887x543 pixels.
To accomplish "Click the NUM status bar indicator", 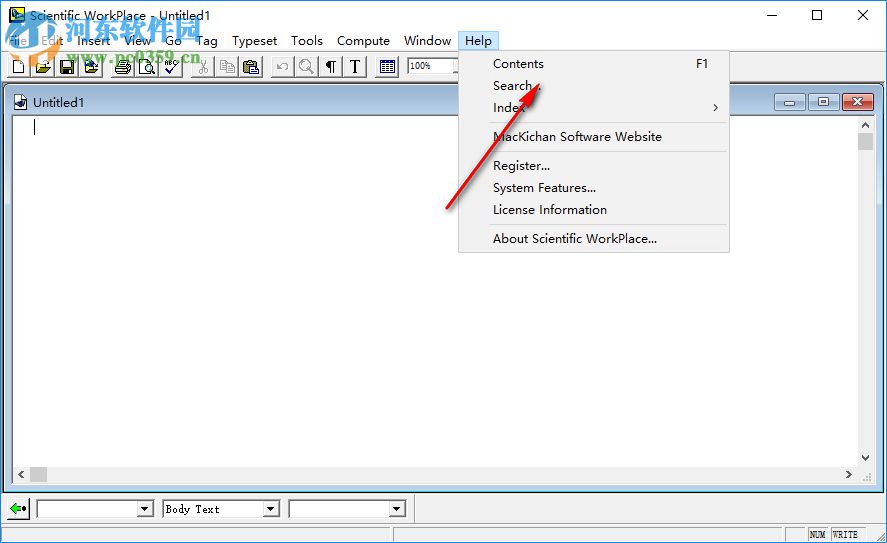I will (817, 535).
